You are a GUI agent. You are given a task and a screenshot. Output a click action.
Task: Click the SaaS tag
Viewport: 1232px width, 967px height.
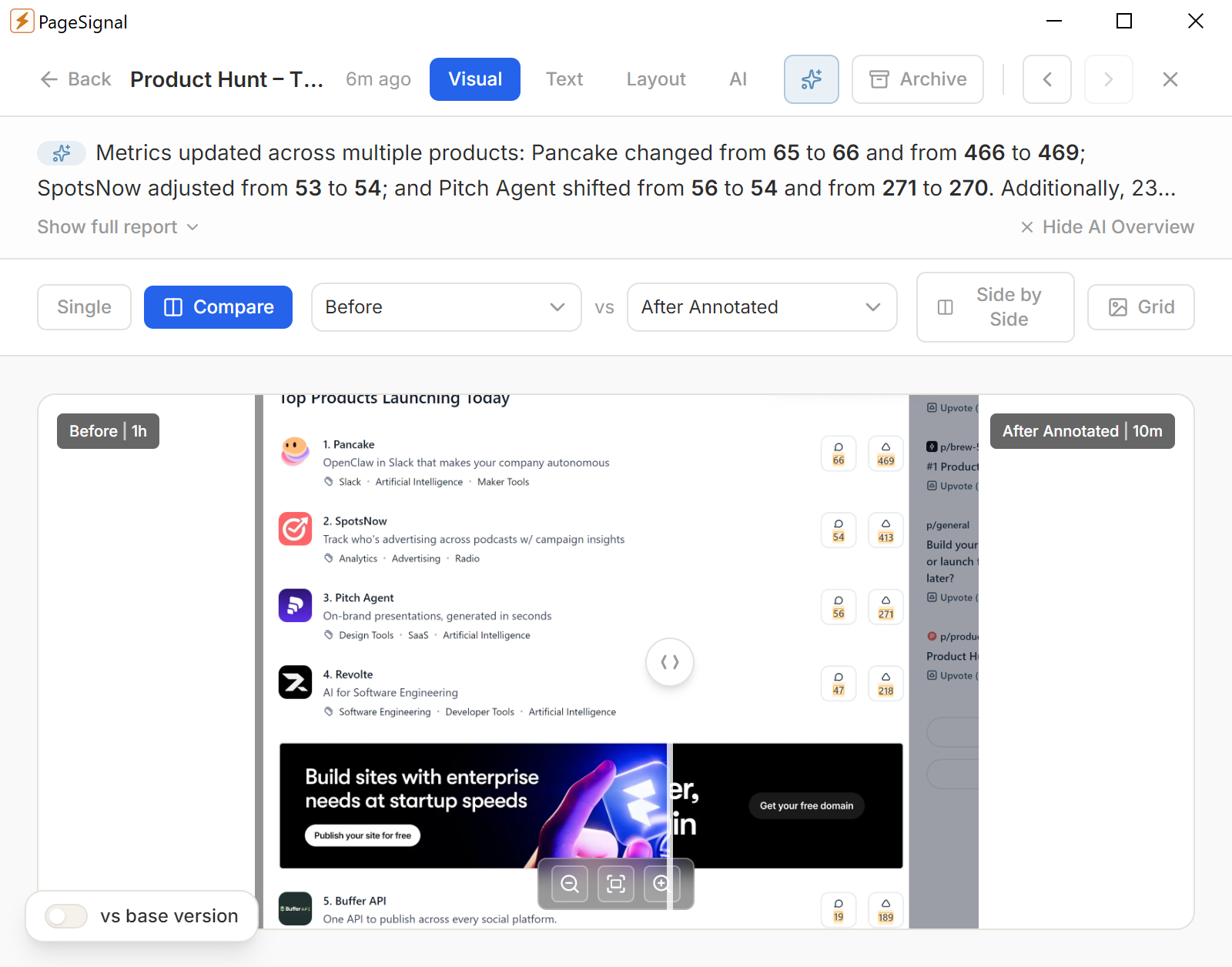pyautogui.click(x=418, y=635)
